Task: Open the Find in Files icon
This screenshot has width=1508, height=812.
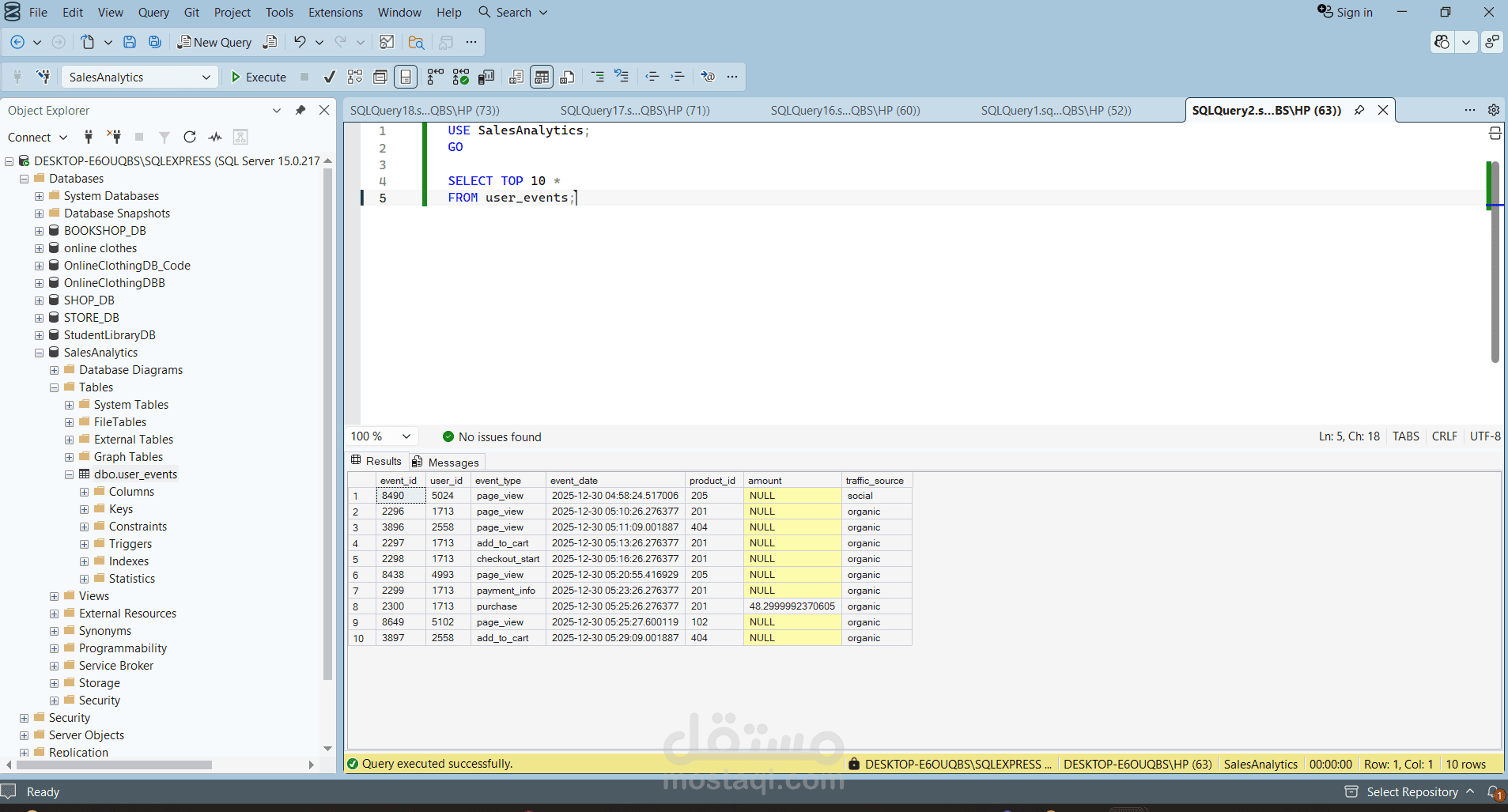Action: point(417,42)
